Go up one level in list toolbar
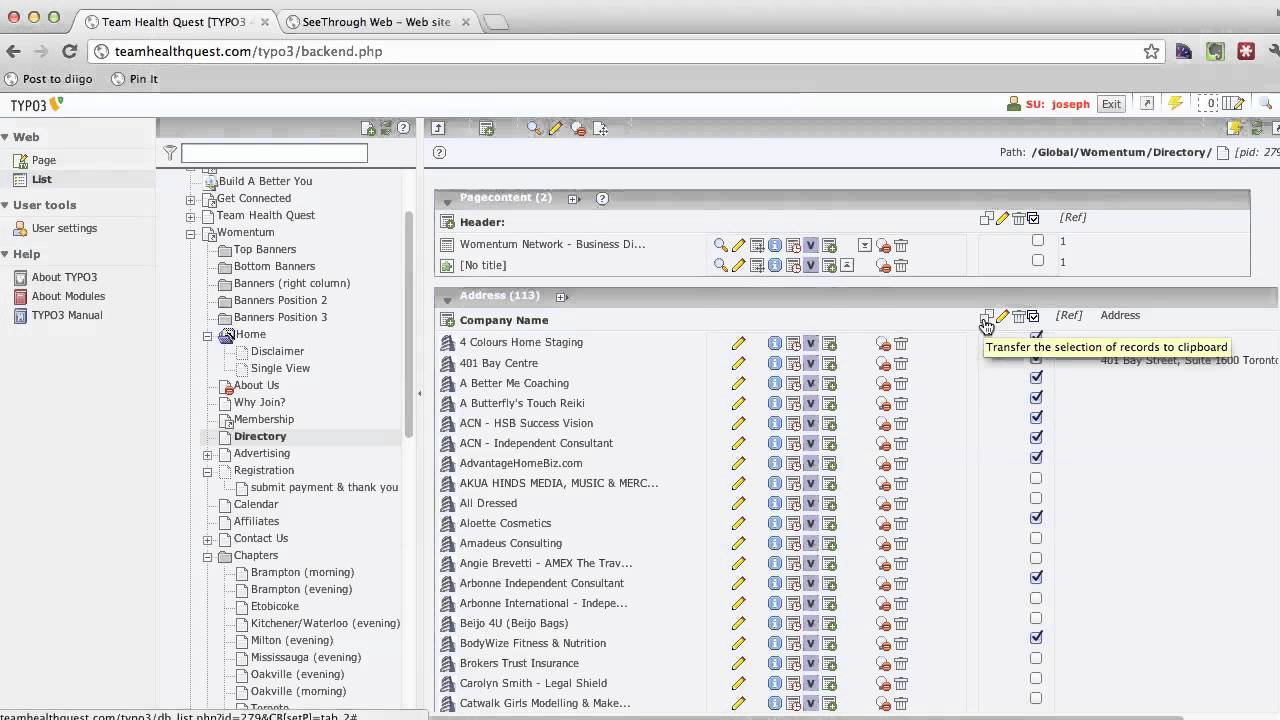 tap(438, 128)
